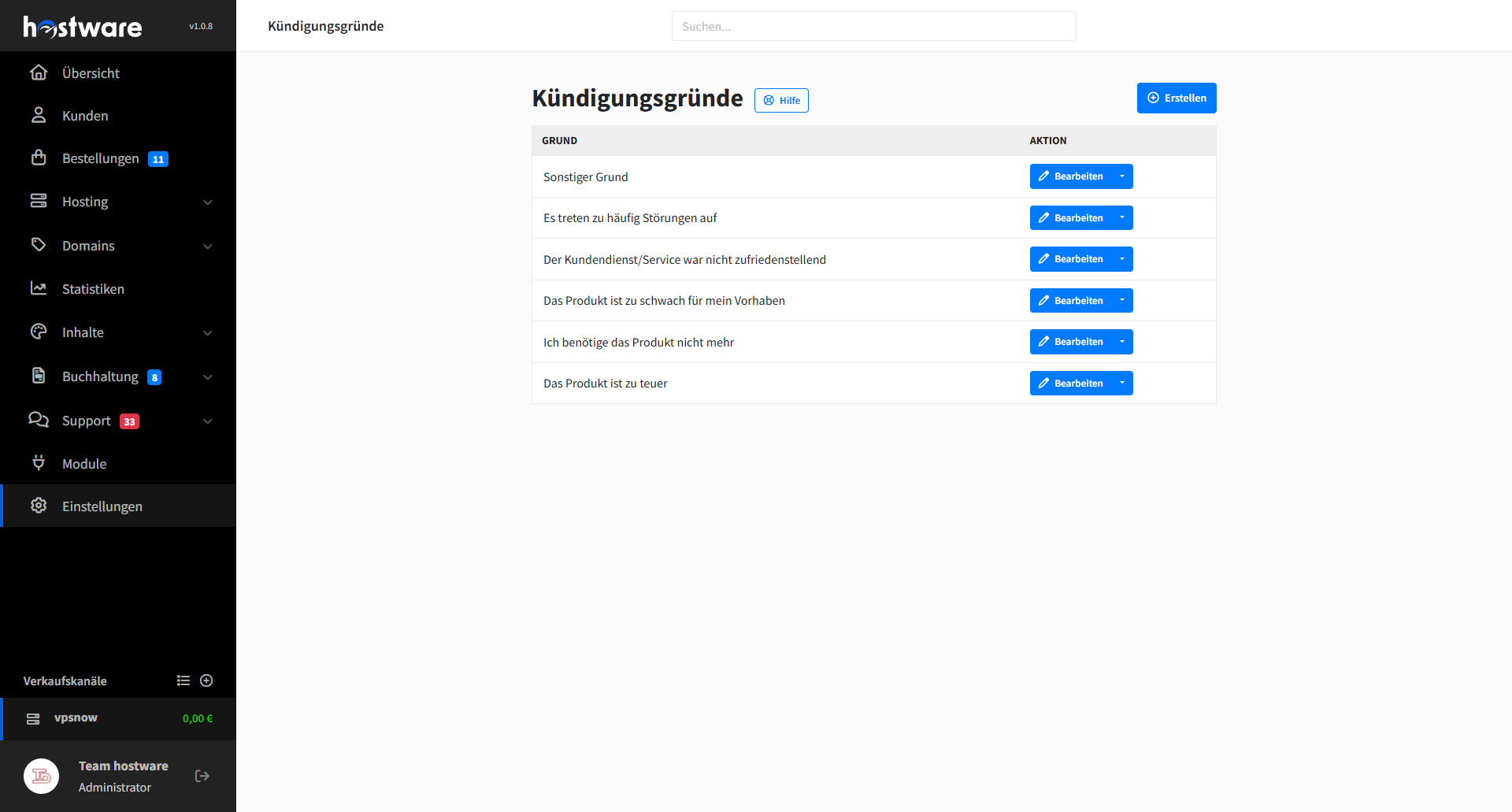This screenshot has width=1512, height=812.
Task: Click the logout icon next to Team hostware
Action: pyautogui.click(x=202, y=776)
